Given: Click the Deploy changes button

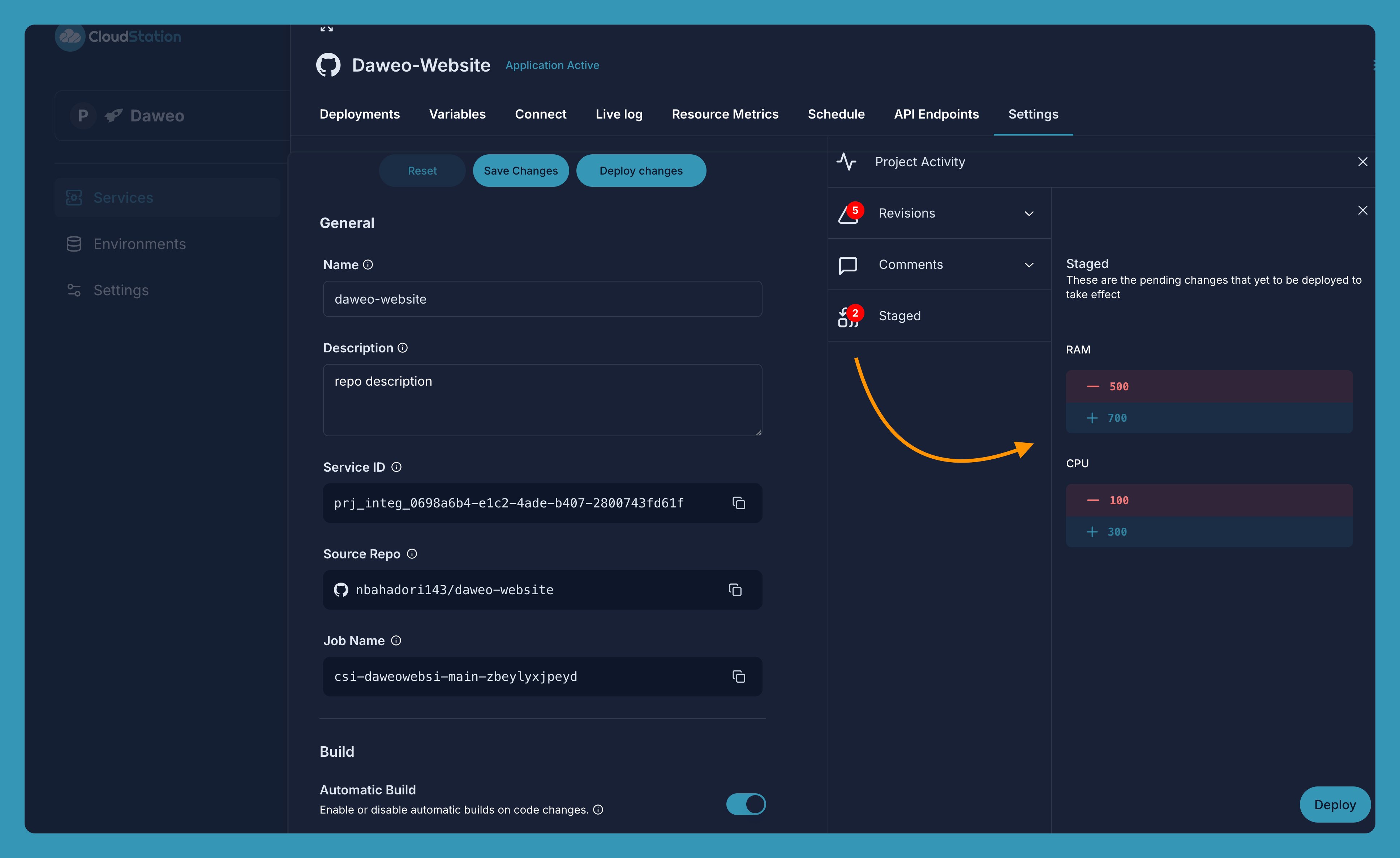Looking at the screenshot, I should [x=641, y=171].
